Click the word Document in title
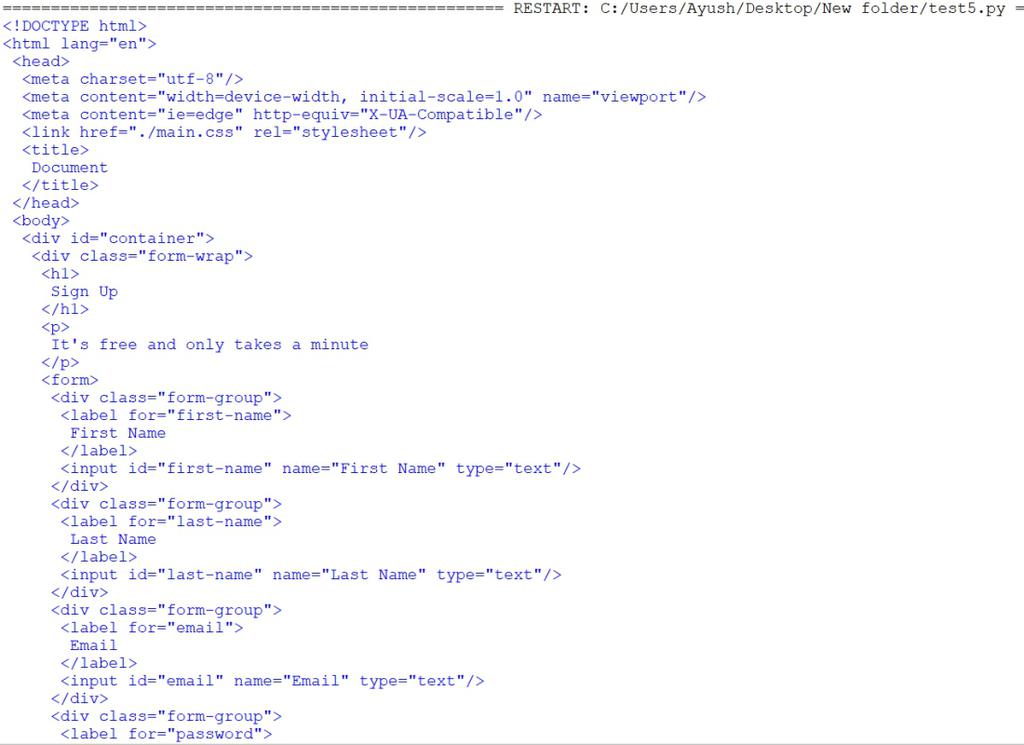Image resolution: width=1024 pixels, height=745 pixels. pyautogui.click(x=70, y=168)
